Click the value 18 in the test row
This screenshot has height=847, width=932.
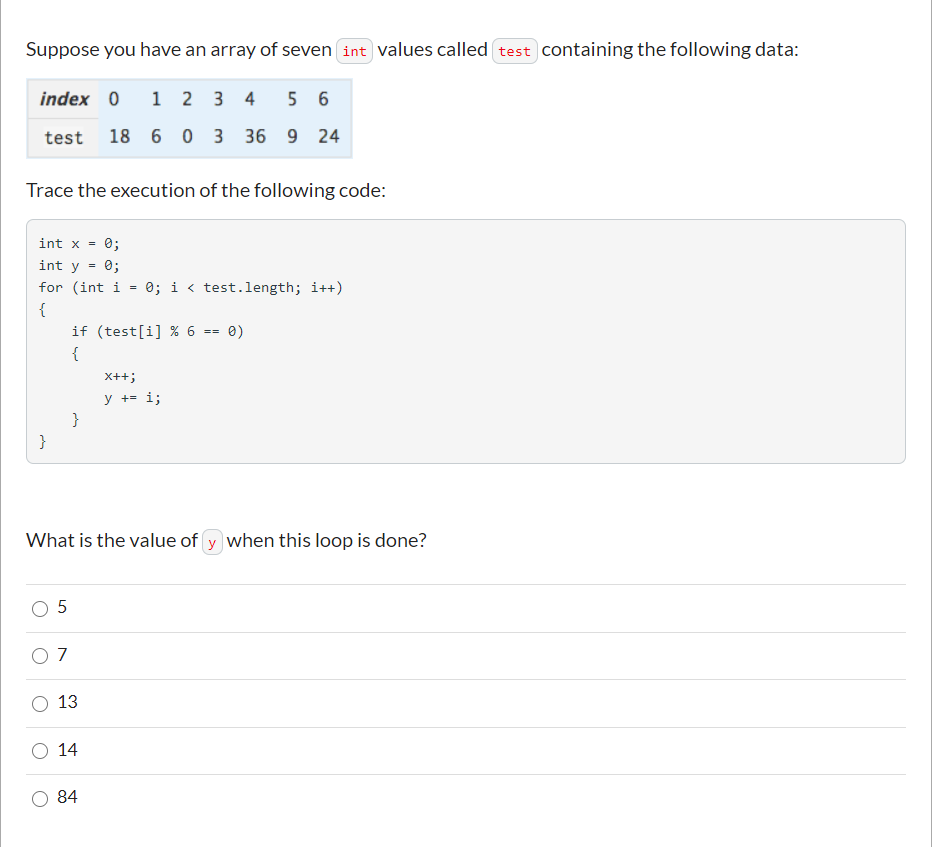120,138
